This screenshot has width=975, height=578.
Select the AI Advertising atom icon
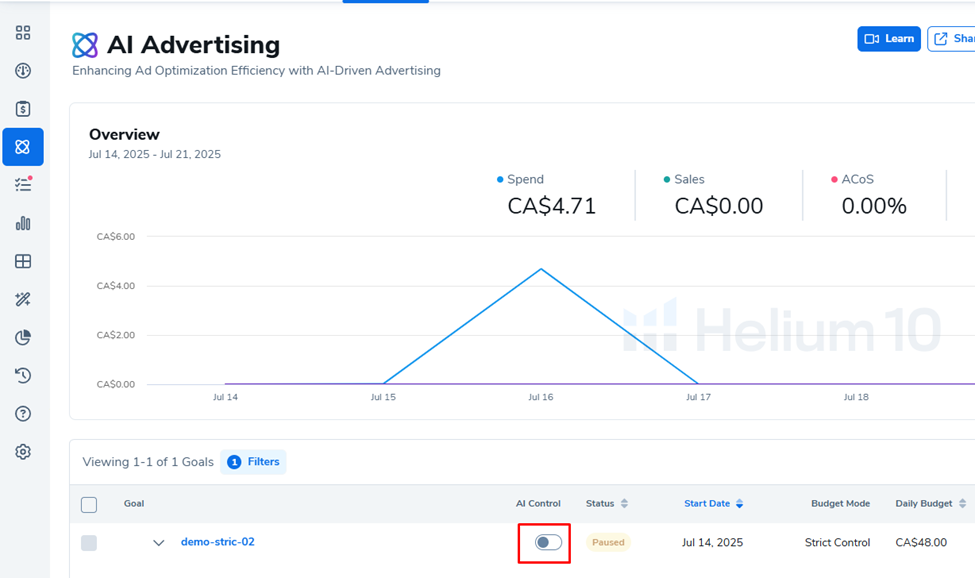pos(23,147)
